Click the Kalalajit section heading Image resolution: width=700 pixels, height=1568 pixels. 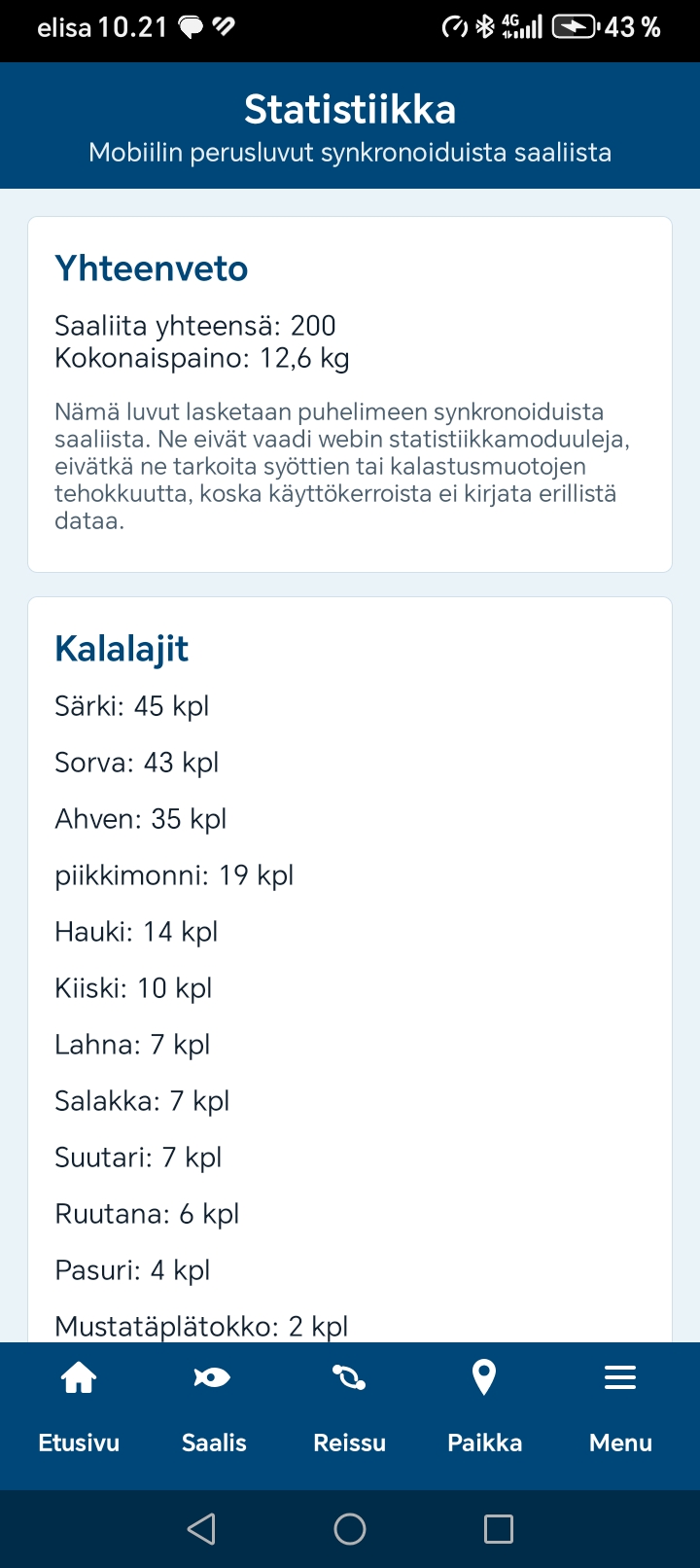coord(122,649)
